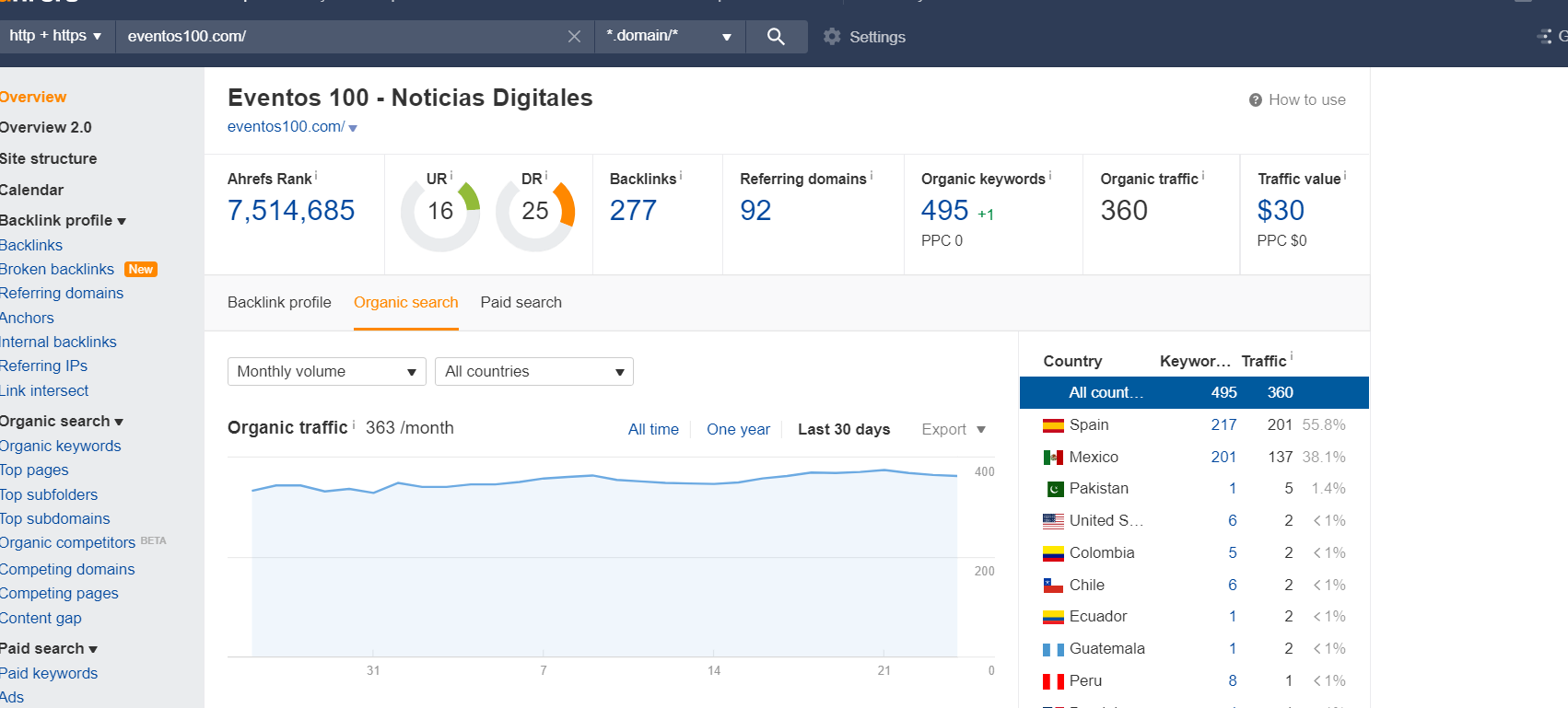Click Peru's 8 keywords count
This screenshot has width=1568, height=708.
(1233, 681)
